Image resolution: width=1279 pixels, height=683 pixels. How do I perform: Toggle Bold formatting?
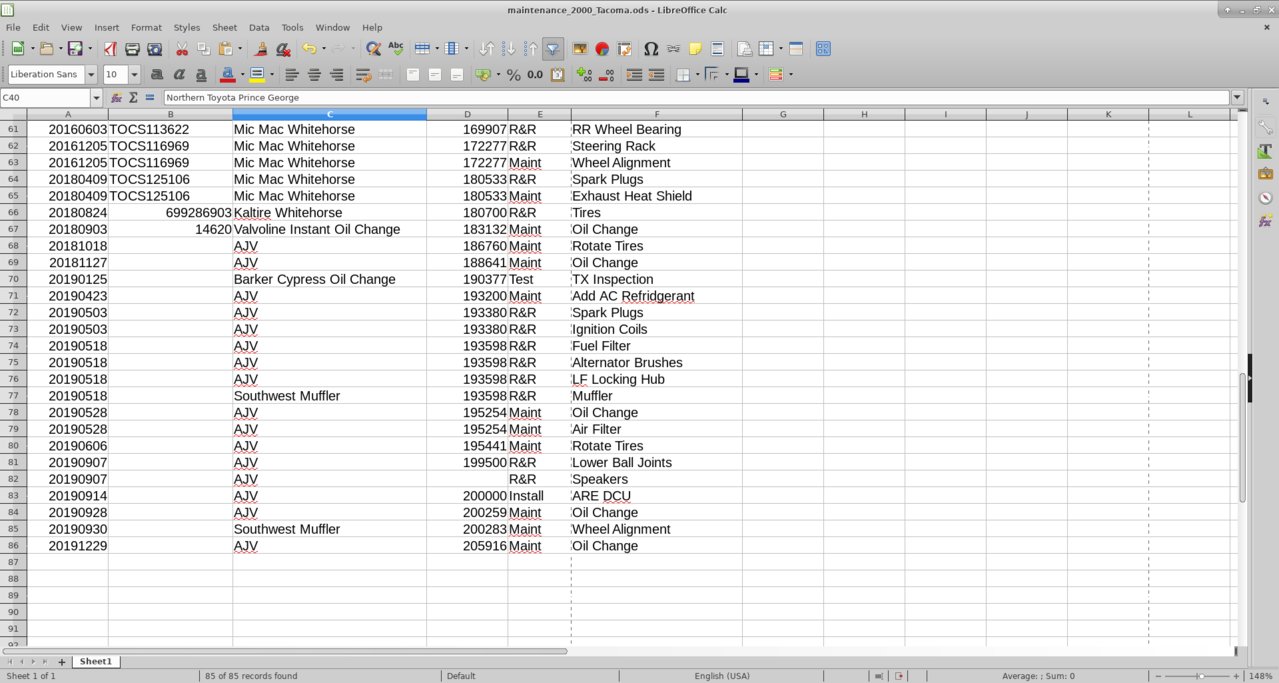tap(157, 74)
